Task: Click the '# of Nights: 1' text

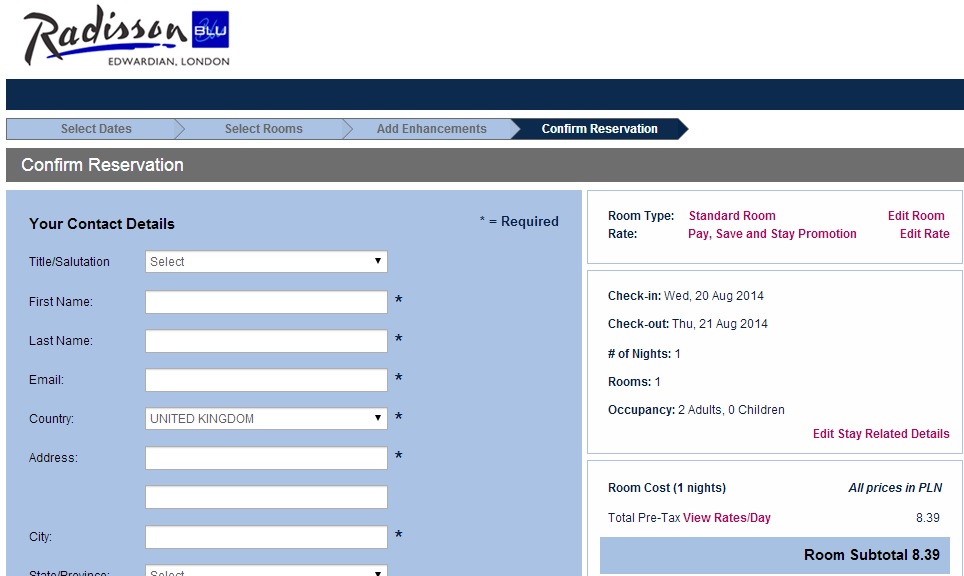Action: coord(644,353)
